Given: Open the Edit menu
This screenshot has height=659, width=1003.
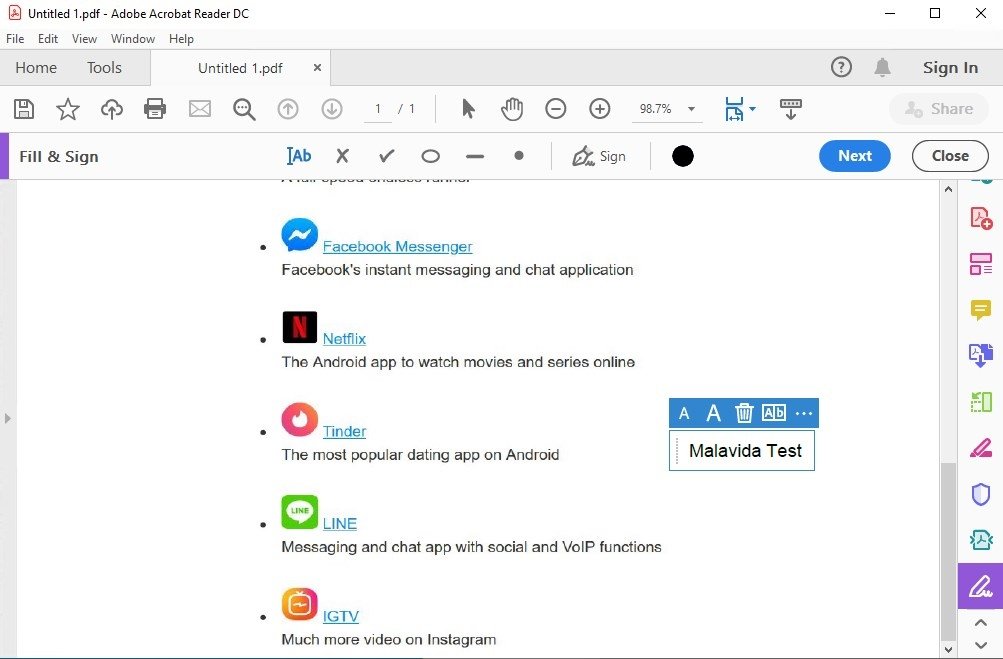Looking at the screenshot, I should click(x=48, y=38).
